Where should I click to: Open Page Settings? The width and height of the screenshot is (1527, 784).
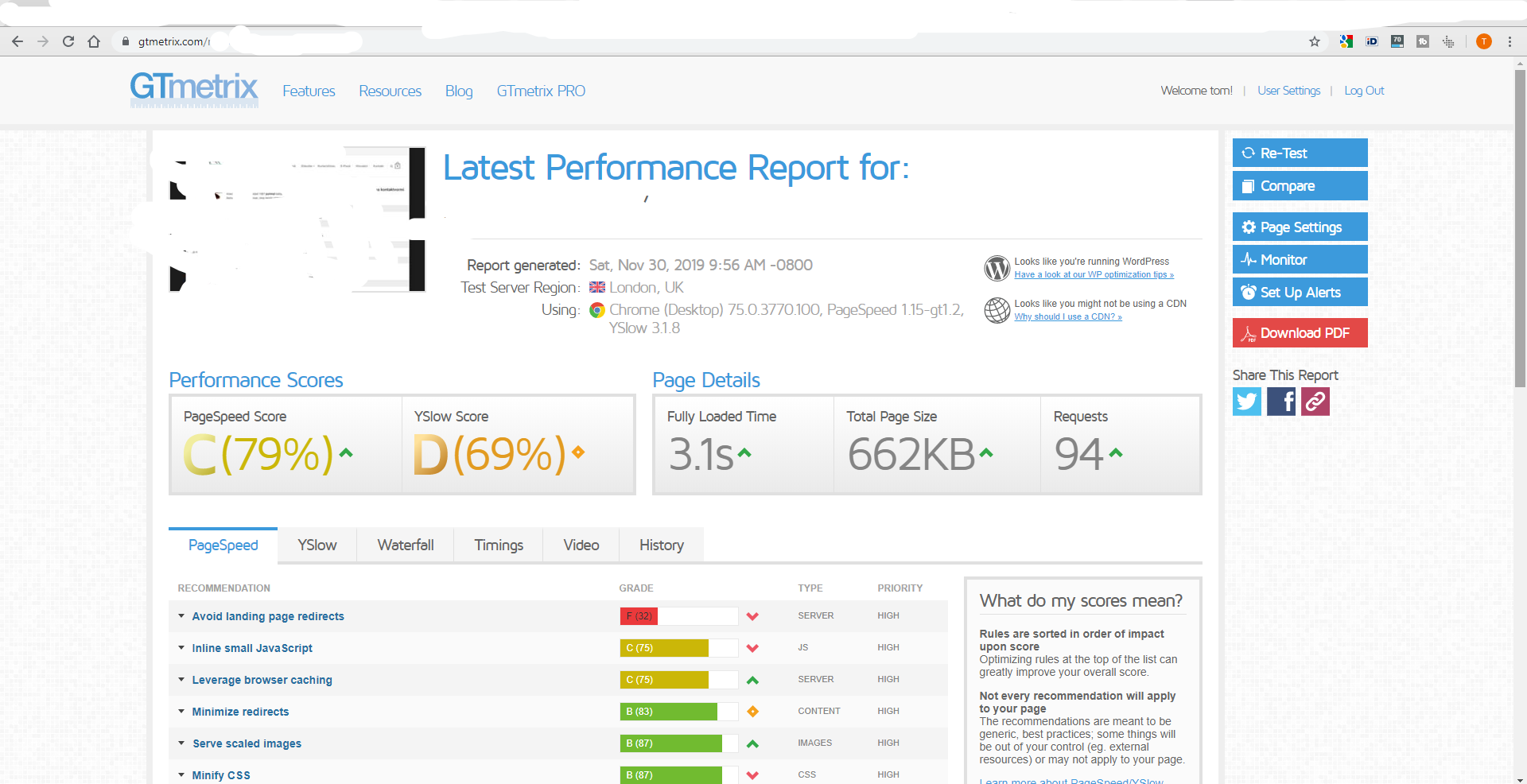point(1300,227)
